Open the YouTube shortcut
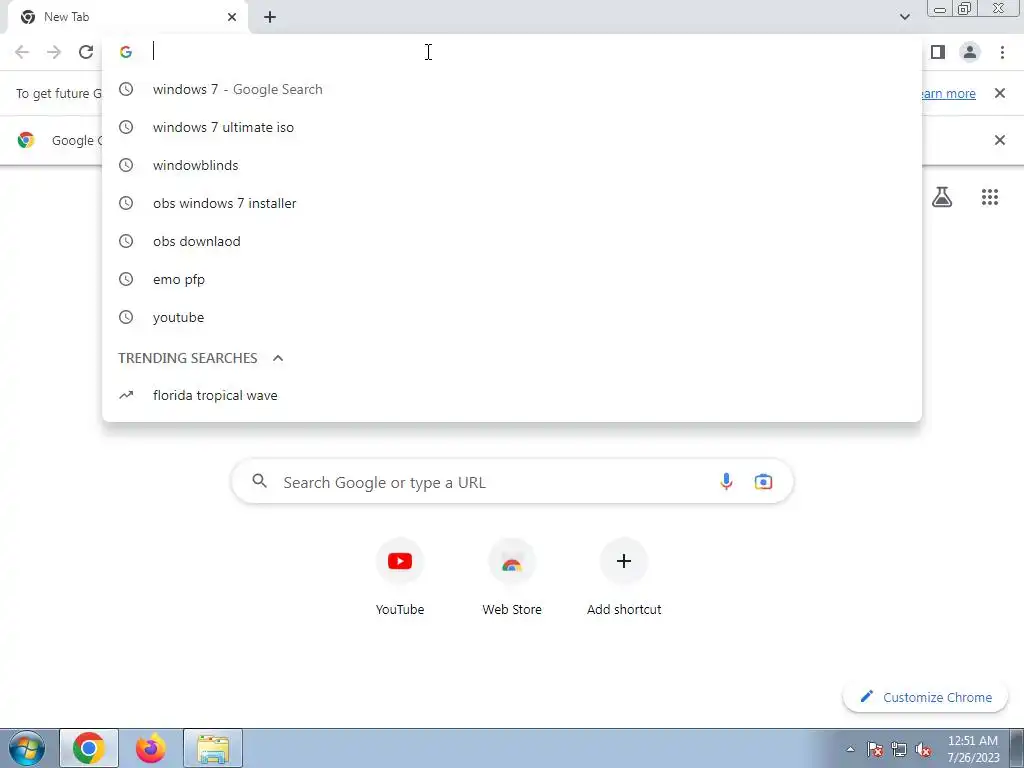Screen dimensions: 1024x768 click(400, 578)
